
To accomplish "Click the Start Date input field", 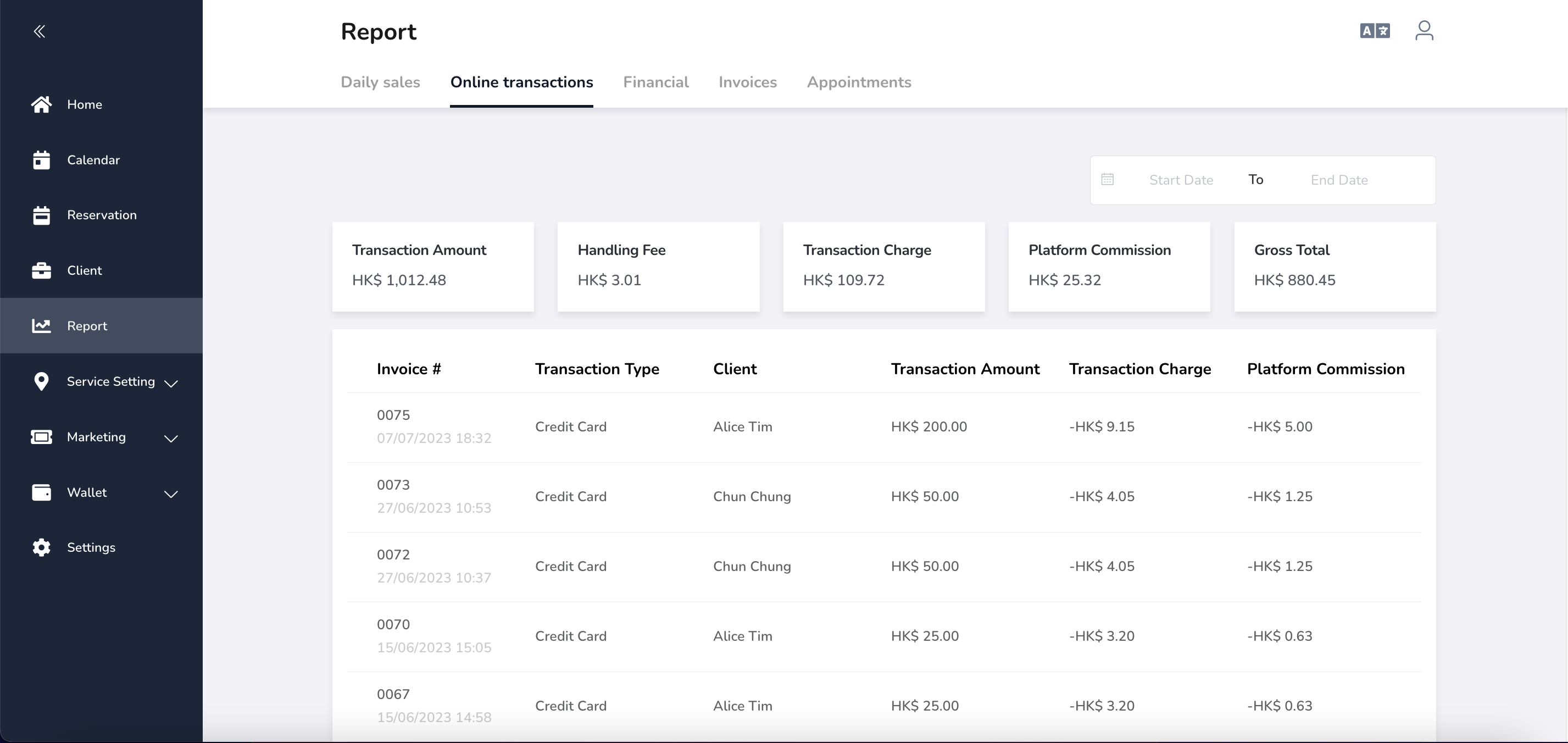I will coord(1181,180).
